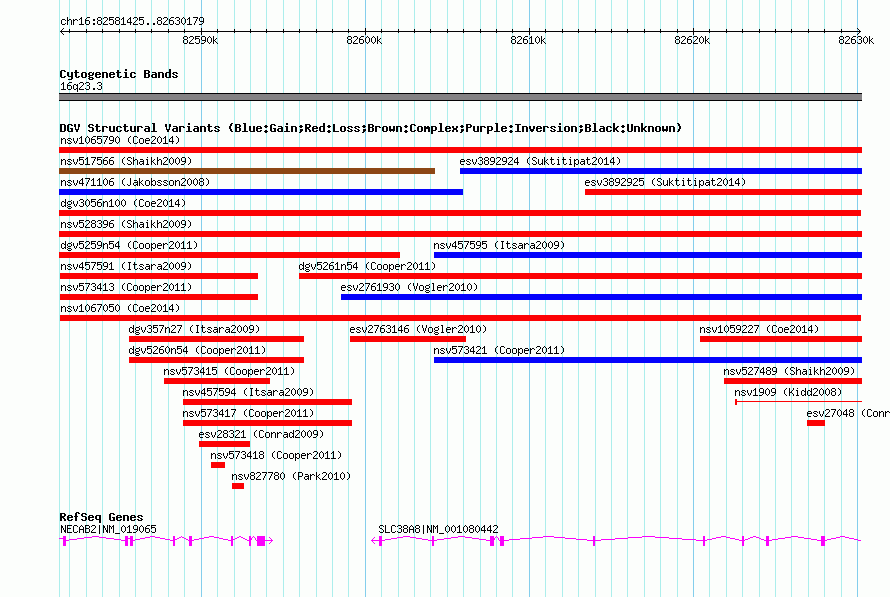This screenshot has height=597, width=890.
Task: Select the NECAB2 gene structure glyph
Action: [166, 541]
